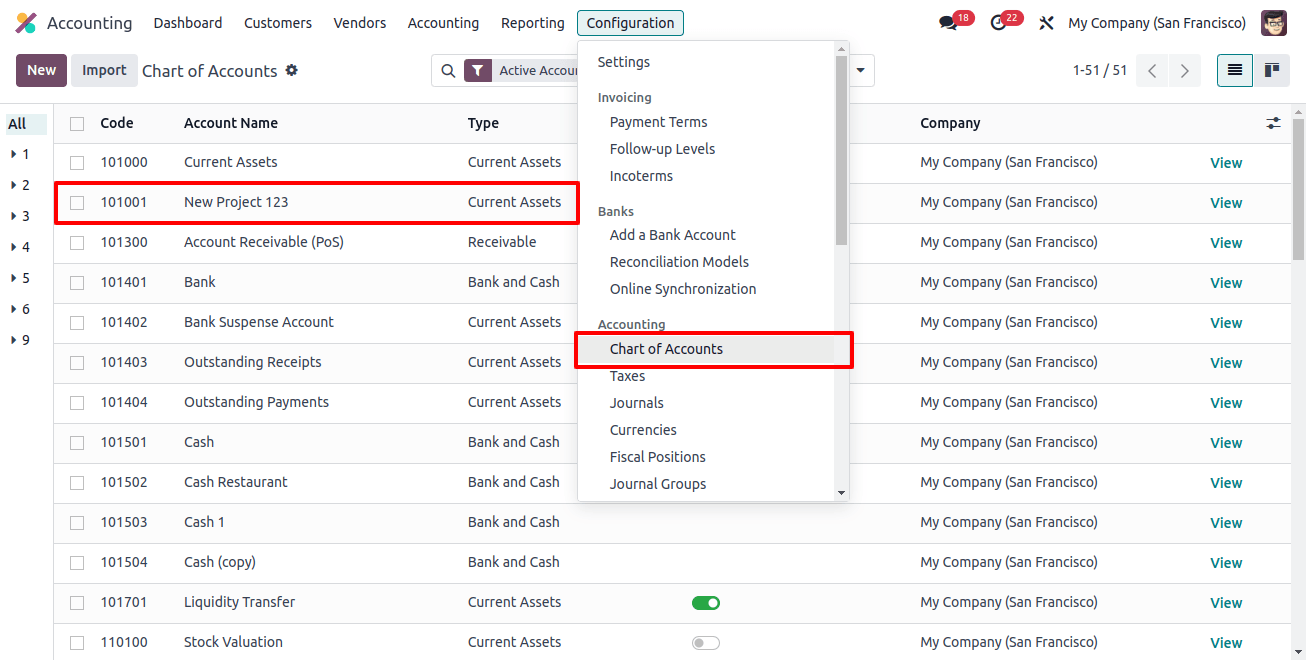Screen dimensions: 1306x660
Task: Select checkbox for New Project 123 row
Action: pos(77,203)
